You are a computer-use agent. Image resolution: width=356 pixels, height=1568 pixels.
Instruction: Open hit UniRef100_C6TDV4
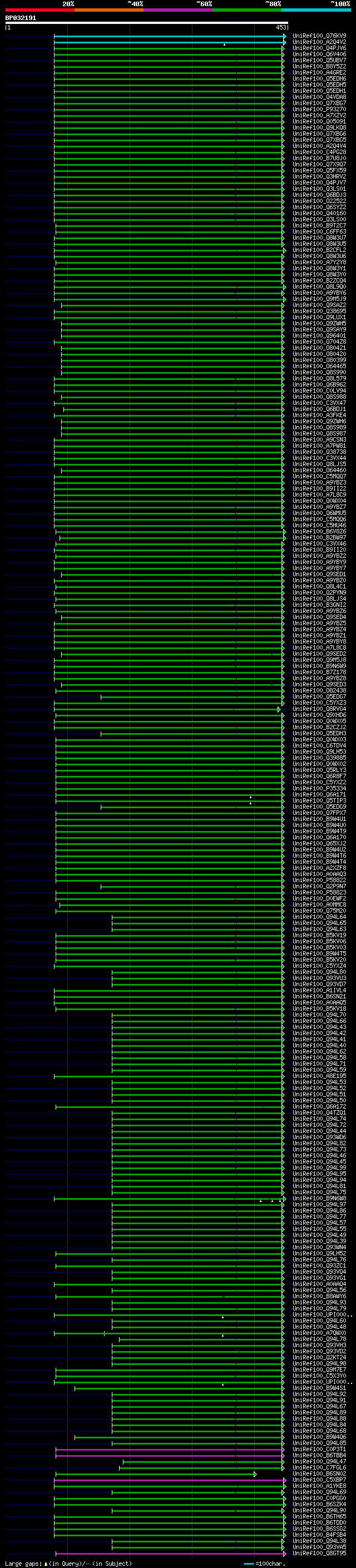(319, 746)
